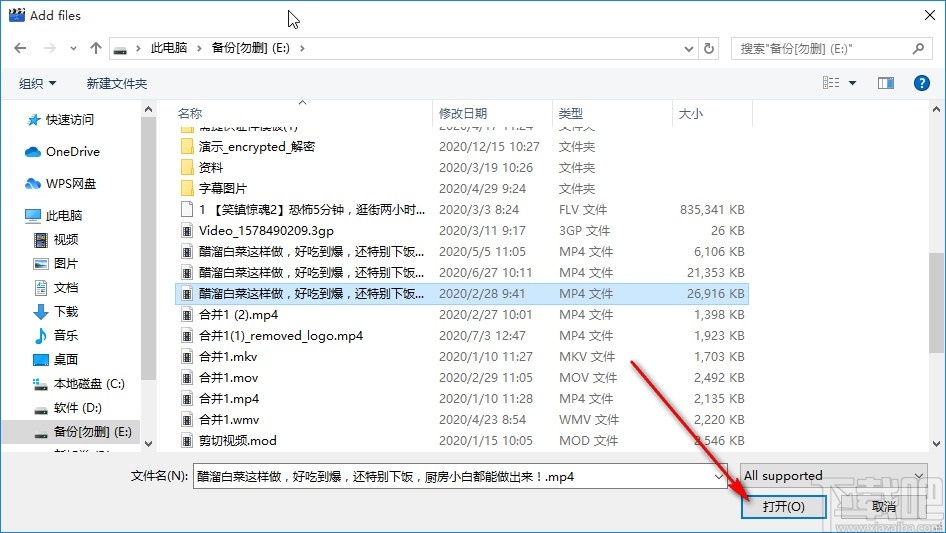This screenshot has width=946, height=533.
Task: Expand address bar history dropdown
Action: coord(688,48)
